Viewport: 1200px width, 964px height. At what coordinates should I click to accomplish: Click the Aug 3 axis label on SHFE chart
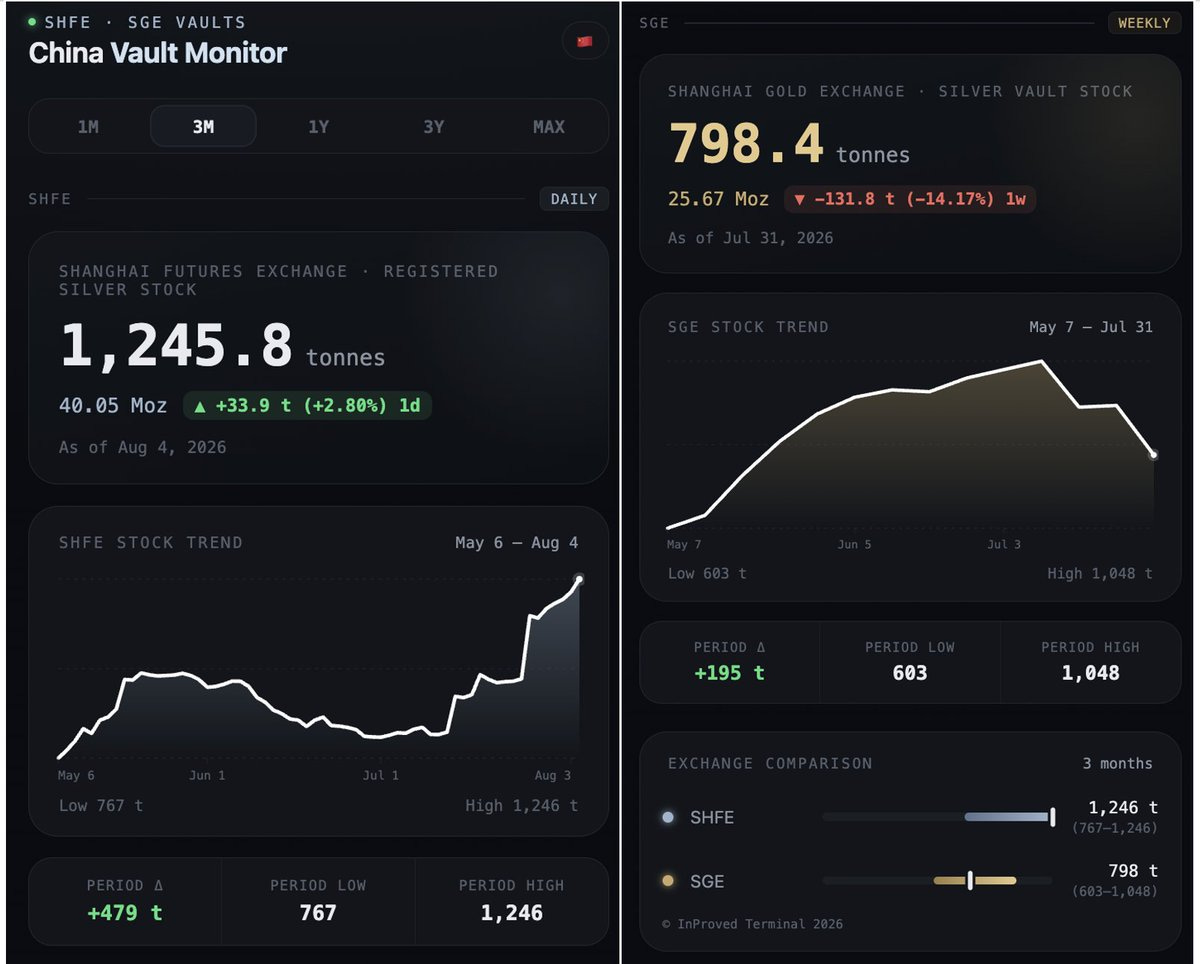[553, 776]
